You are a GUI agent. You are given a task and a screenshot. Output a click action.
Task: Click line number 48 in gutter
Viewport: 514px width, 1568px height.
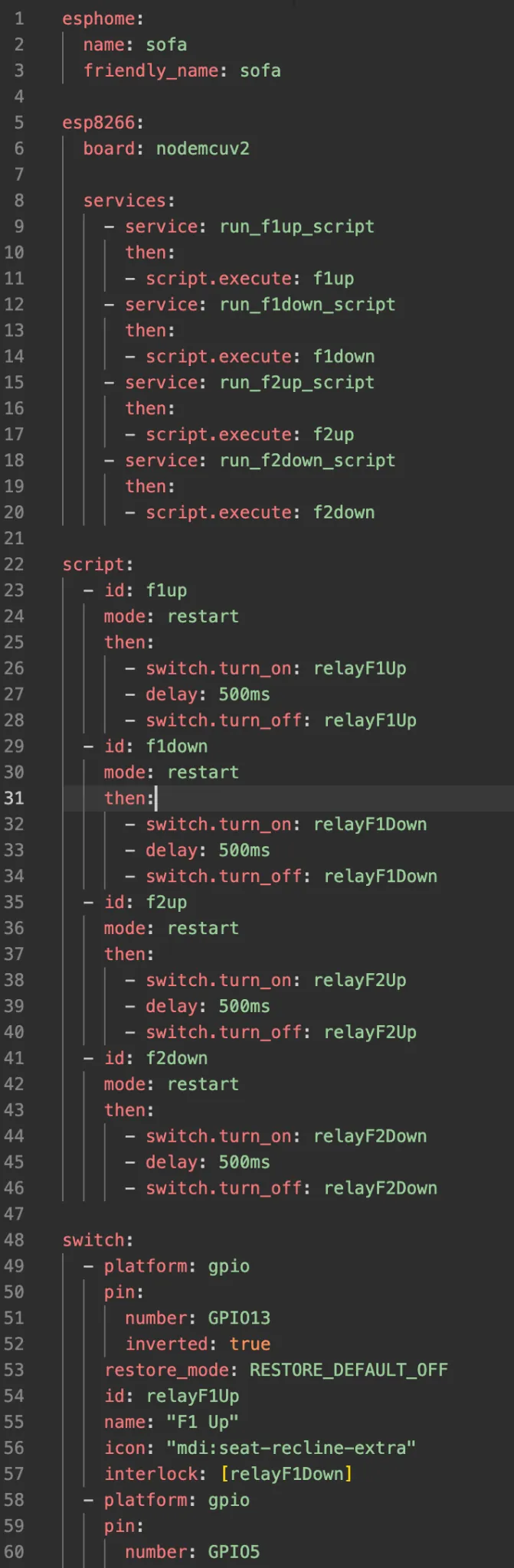[14, 1242]
